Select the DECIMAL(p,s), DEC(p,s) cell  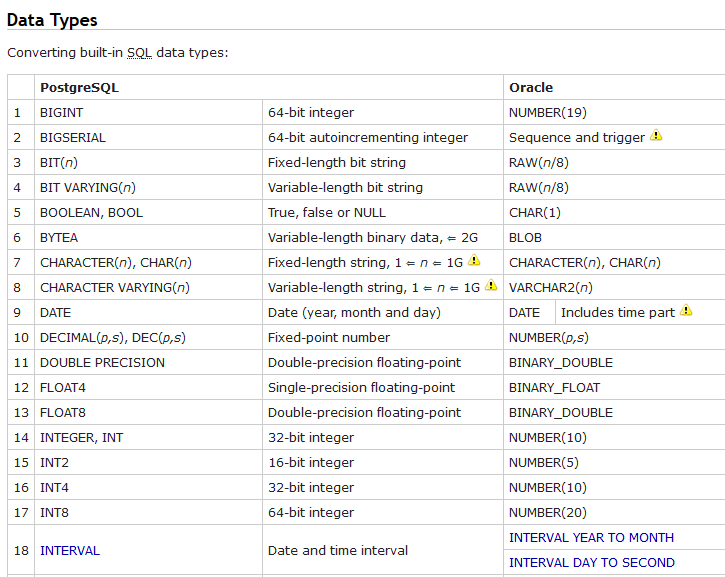pyautogui.click(x=148, y=337)
